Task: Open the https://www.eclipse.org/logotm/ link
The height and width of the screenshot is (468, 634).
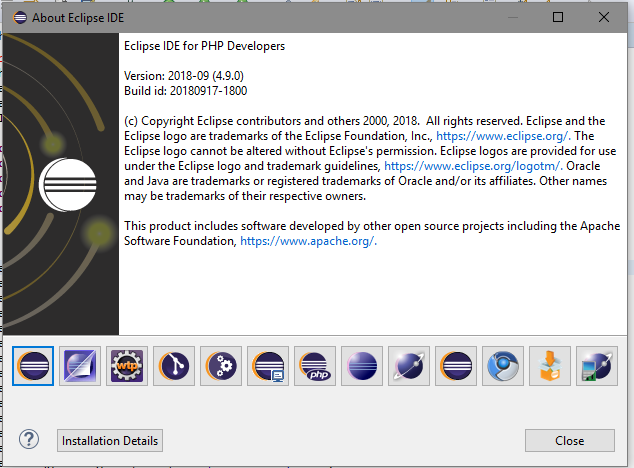Action: (473, 166)
